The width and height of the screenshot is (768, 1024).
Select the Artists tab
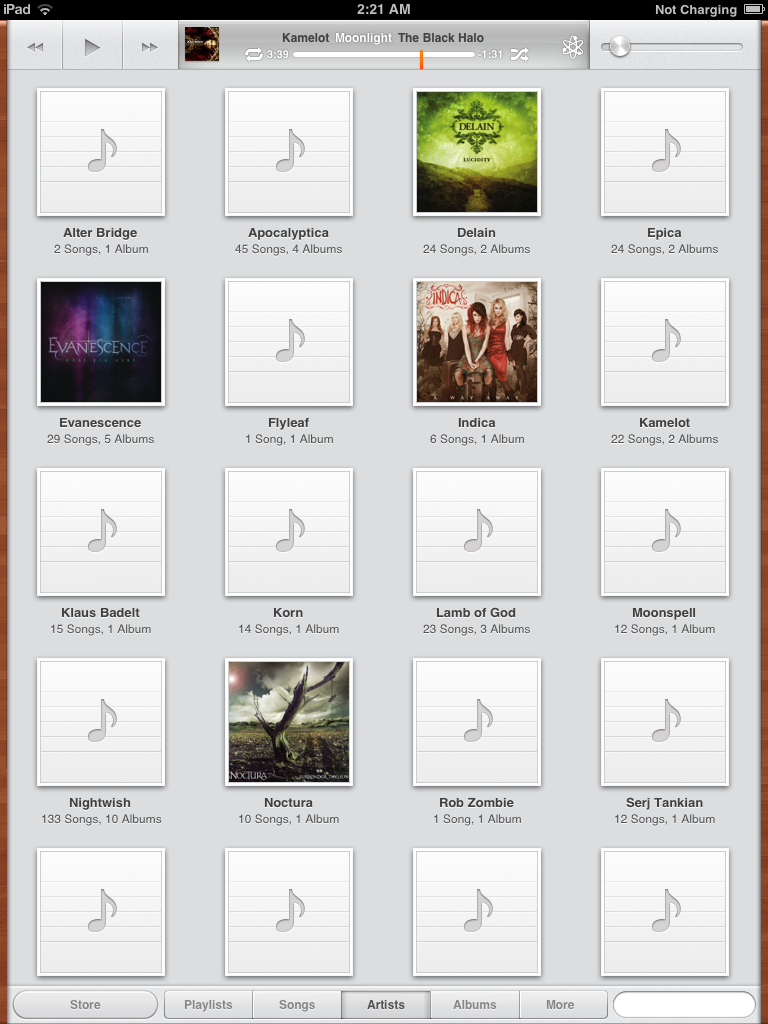386,1004
